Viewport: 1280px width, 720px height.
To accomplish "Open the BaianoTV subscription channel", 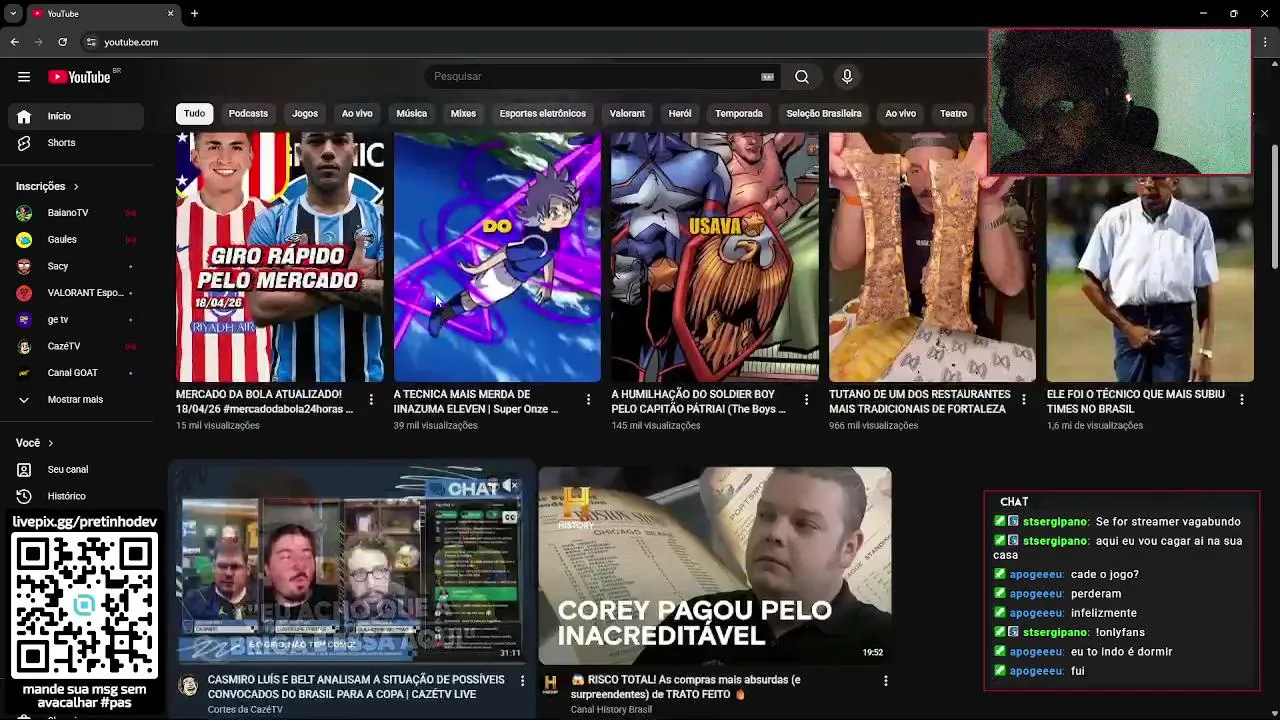I will coord(76,213).
